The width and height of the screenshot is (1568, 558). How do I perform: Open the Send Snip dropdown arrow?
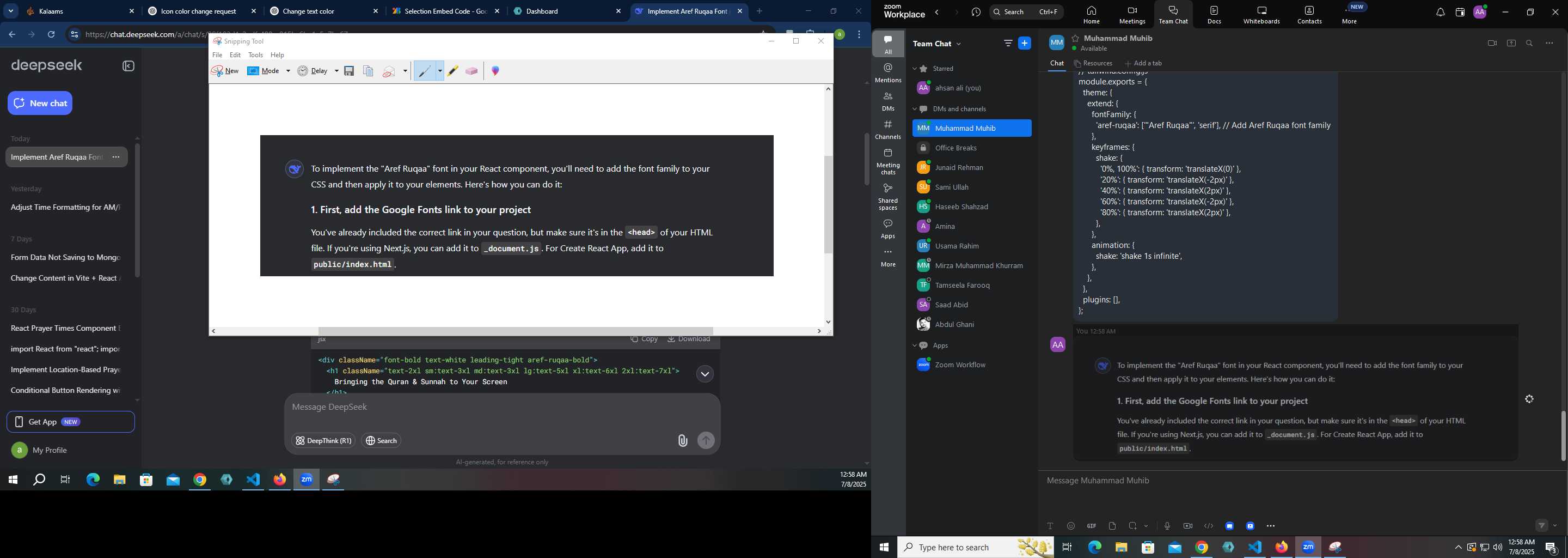pyautogui.click(x=406, y=71)
